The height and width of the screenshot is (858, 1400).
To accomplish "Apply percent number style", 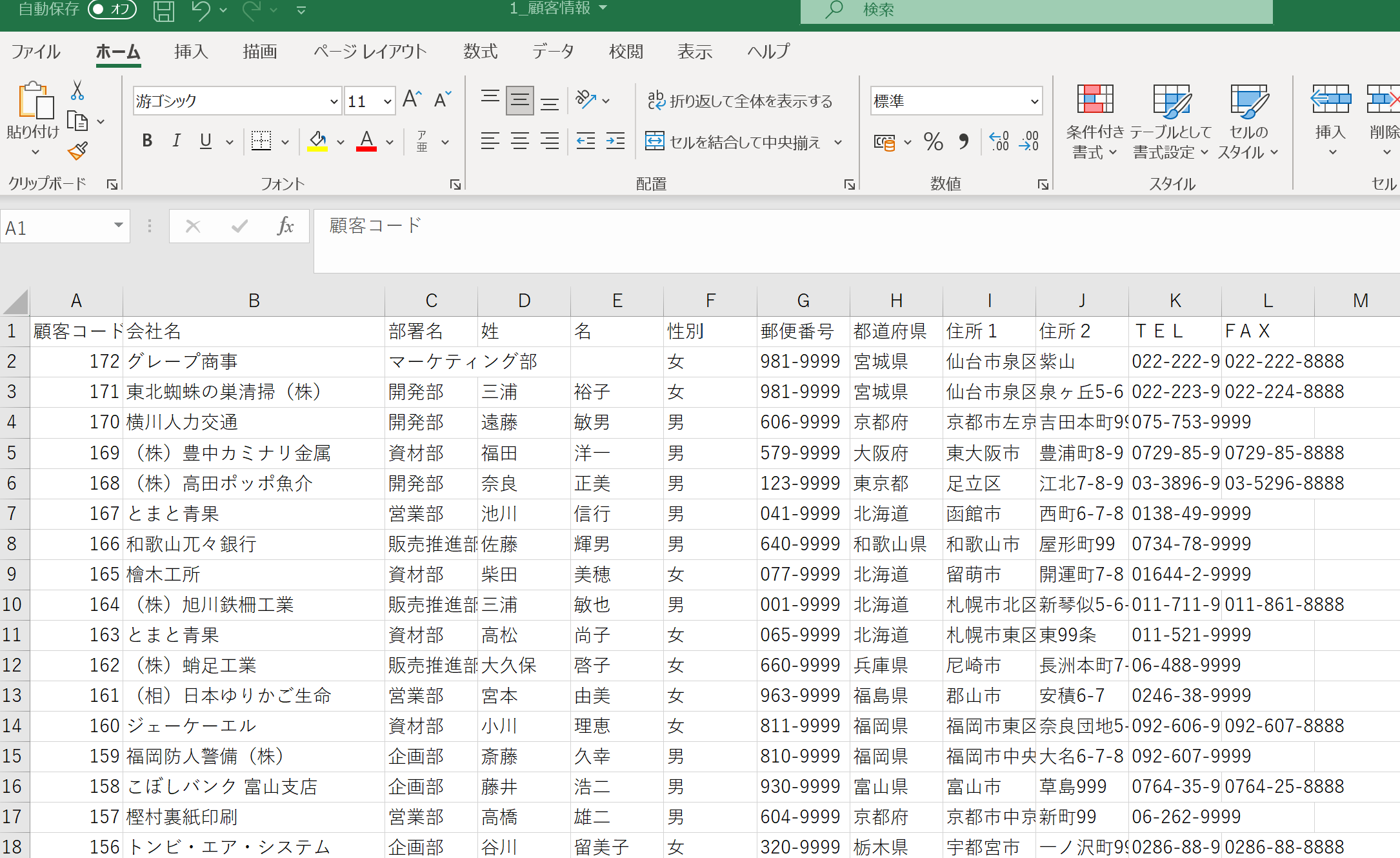I will (933, 141).
